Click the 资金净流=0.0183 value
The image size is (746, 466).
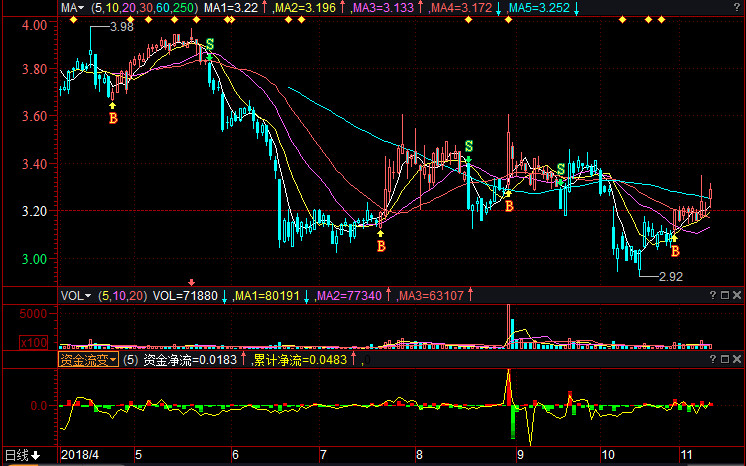[x=190, y=360]
